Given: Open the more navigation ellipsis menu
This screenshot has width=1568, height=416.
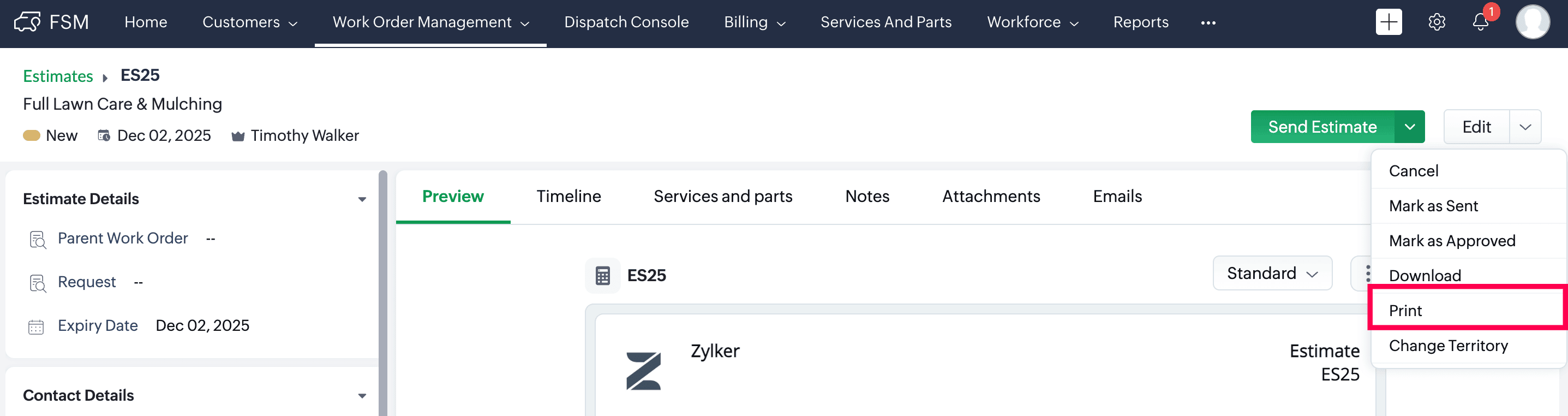Looking at the screenshot, I should point(1208,22).
